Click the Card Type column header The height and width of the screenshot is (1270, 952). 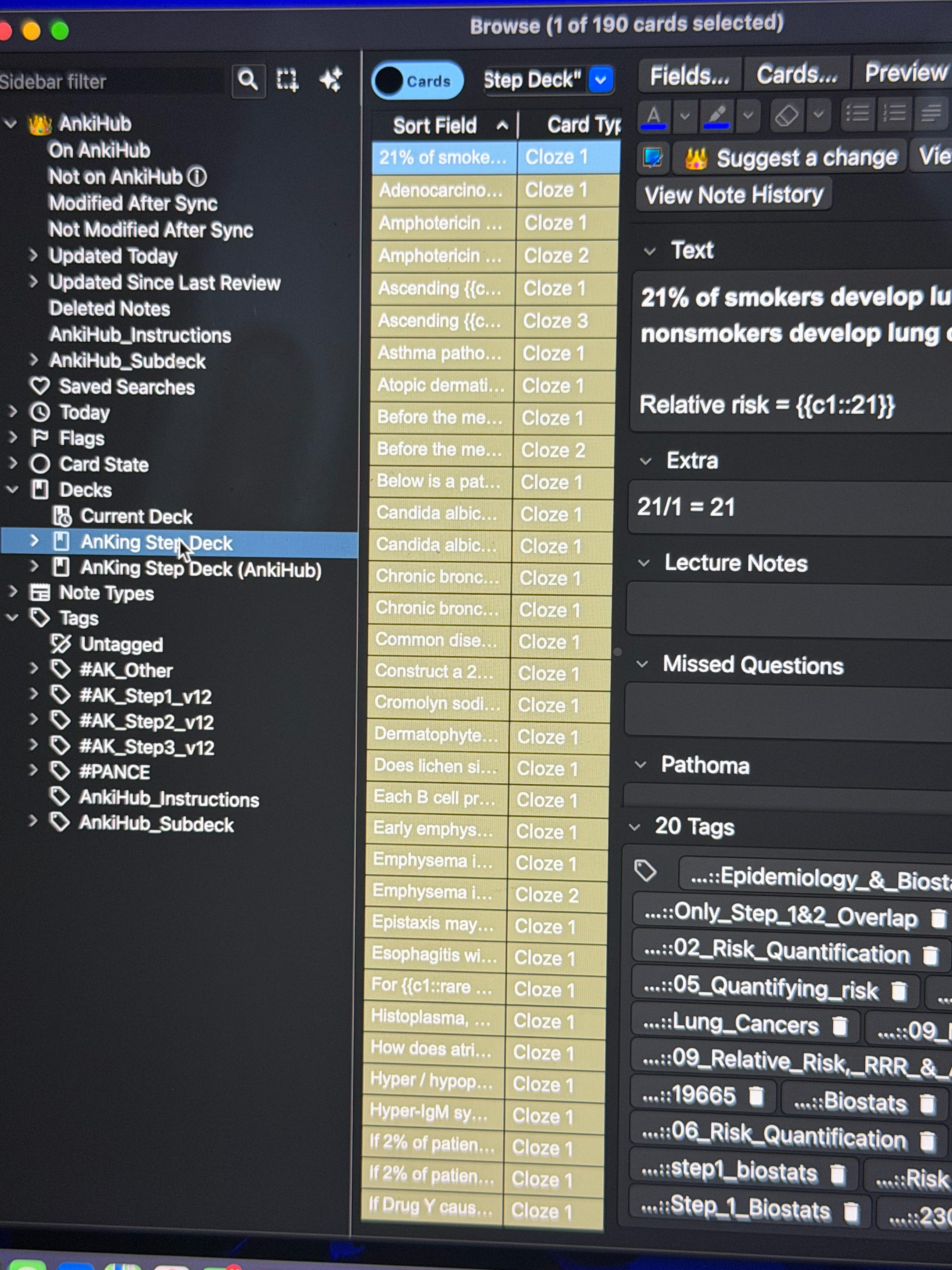click(570, 125)
